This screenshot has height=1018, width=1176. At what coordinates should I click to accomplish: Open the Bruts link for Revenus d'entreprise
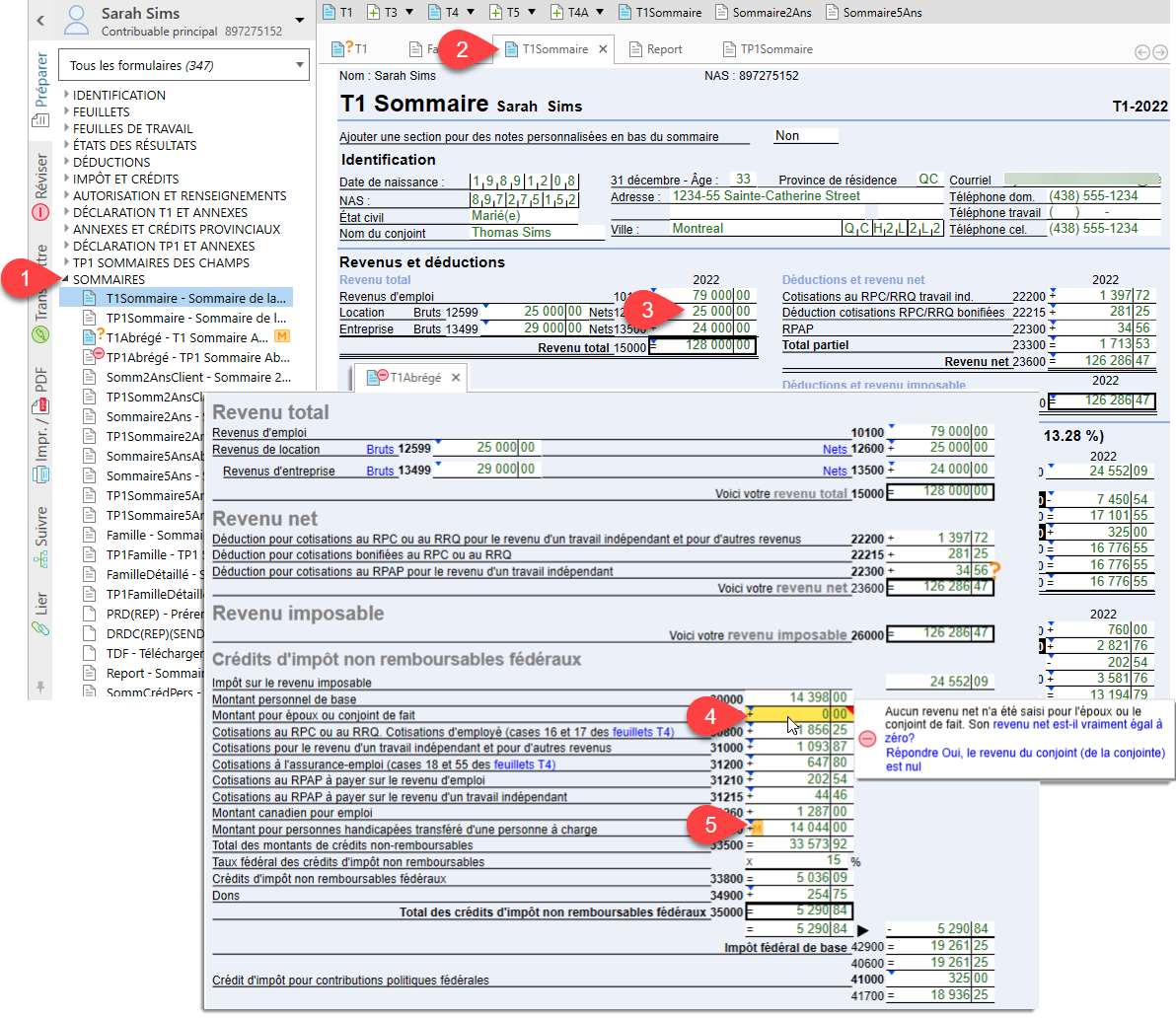coord(380,471)
